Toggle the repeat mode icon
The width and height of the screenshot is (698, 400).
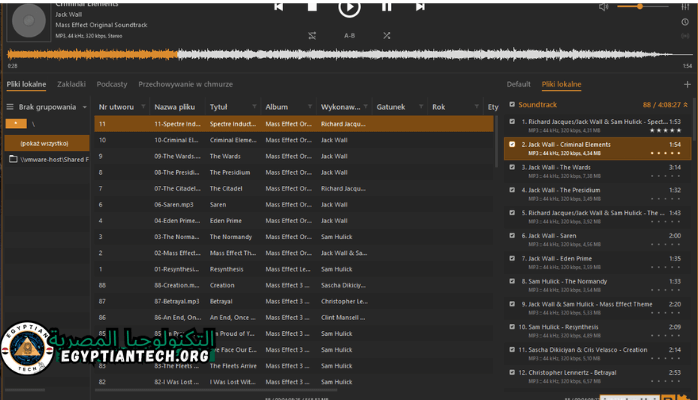[x=313, y=35]
